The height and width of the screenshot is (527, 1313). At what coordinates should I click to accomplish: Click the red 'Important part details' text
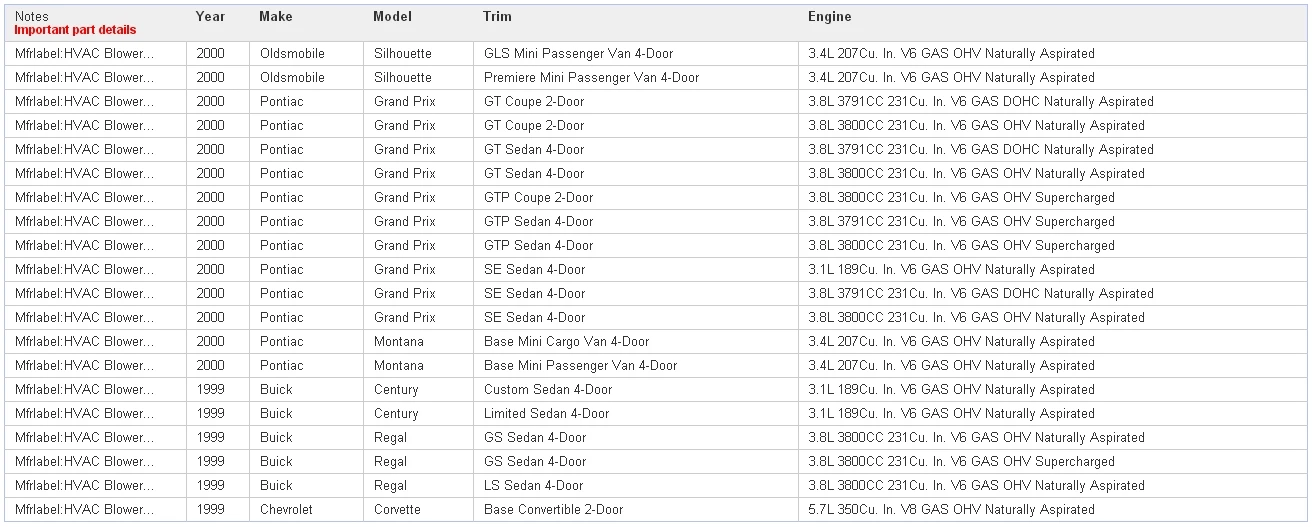[x=75, y=30]
